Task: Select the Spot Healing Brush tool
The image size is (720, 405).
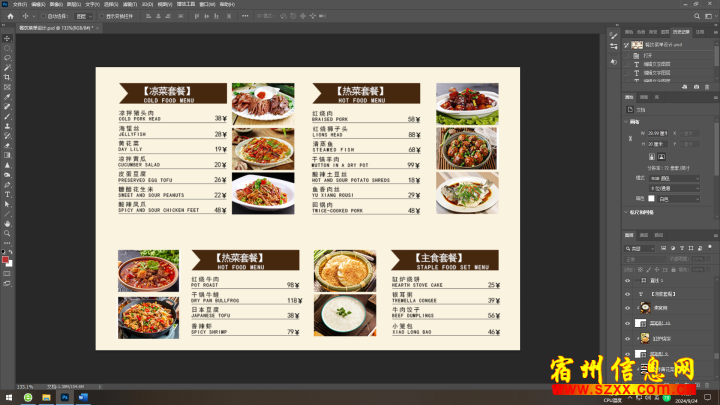Action: click(7, 107)
